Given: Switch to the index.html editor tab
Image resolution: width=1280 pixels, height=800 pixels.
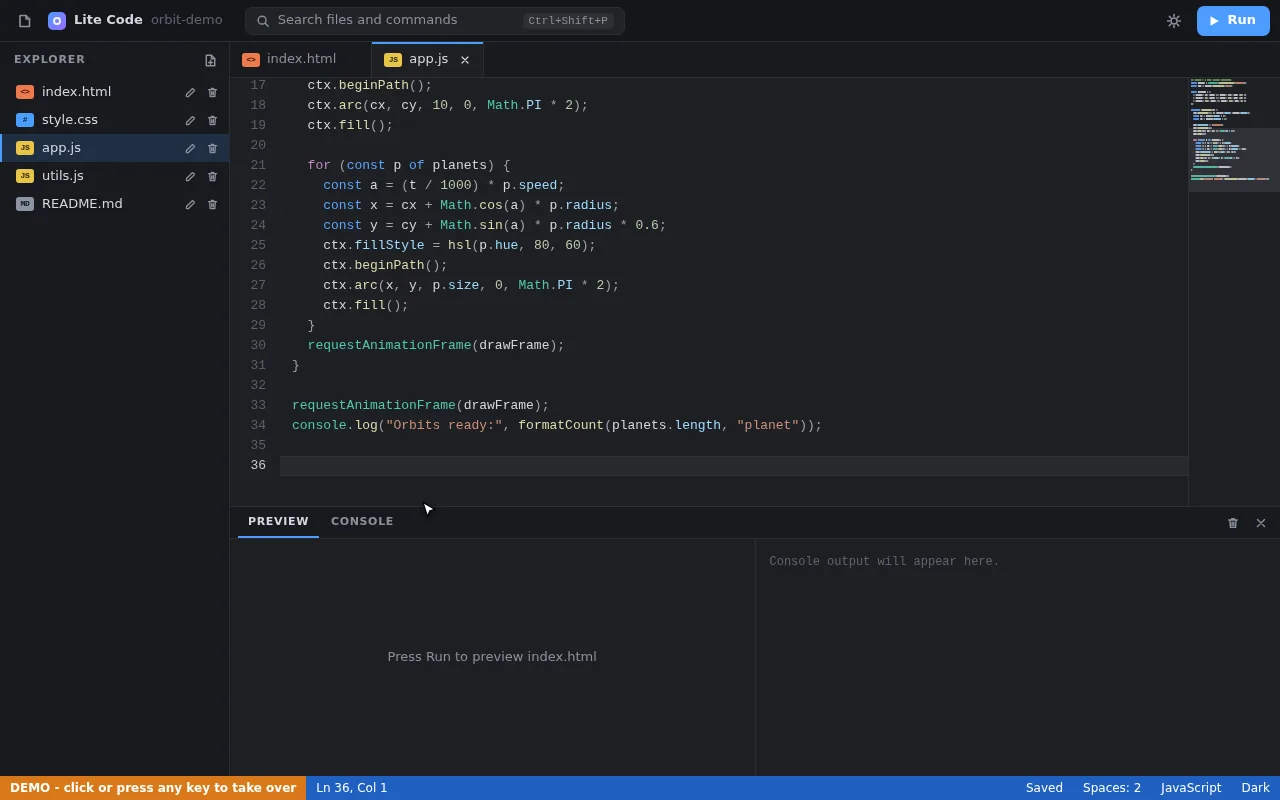Looking at the screenshot, I should click(x=301, y=60).
